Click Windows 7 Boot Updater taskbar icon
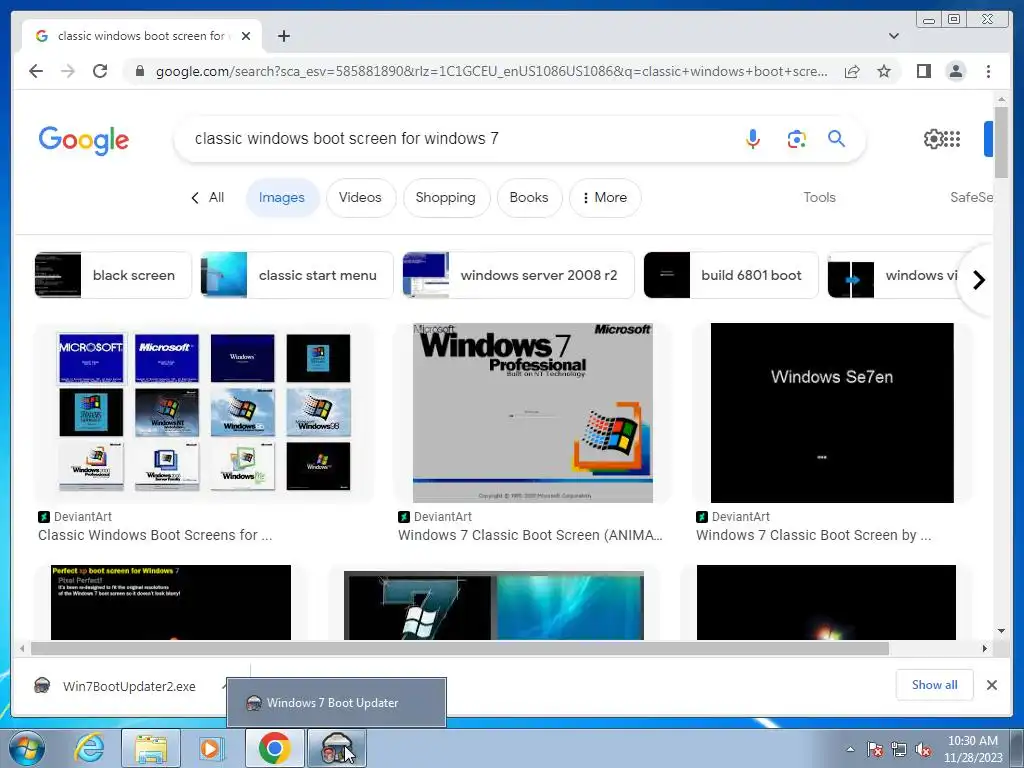Image resolution: width=1024 pixels, height=768 pixels. pyautogui.click(x=336, y=748)
